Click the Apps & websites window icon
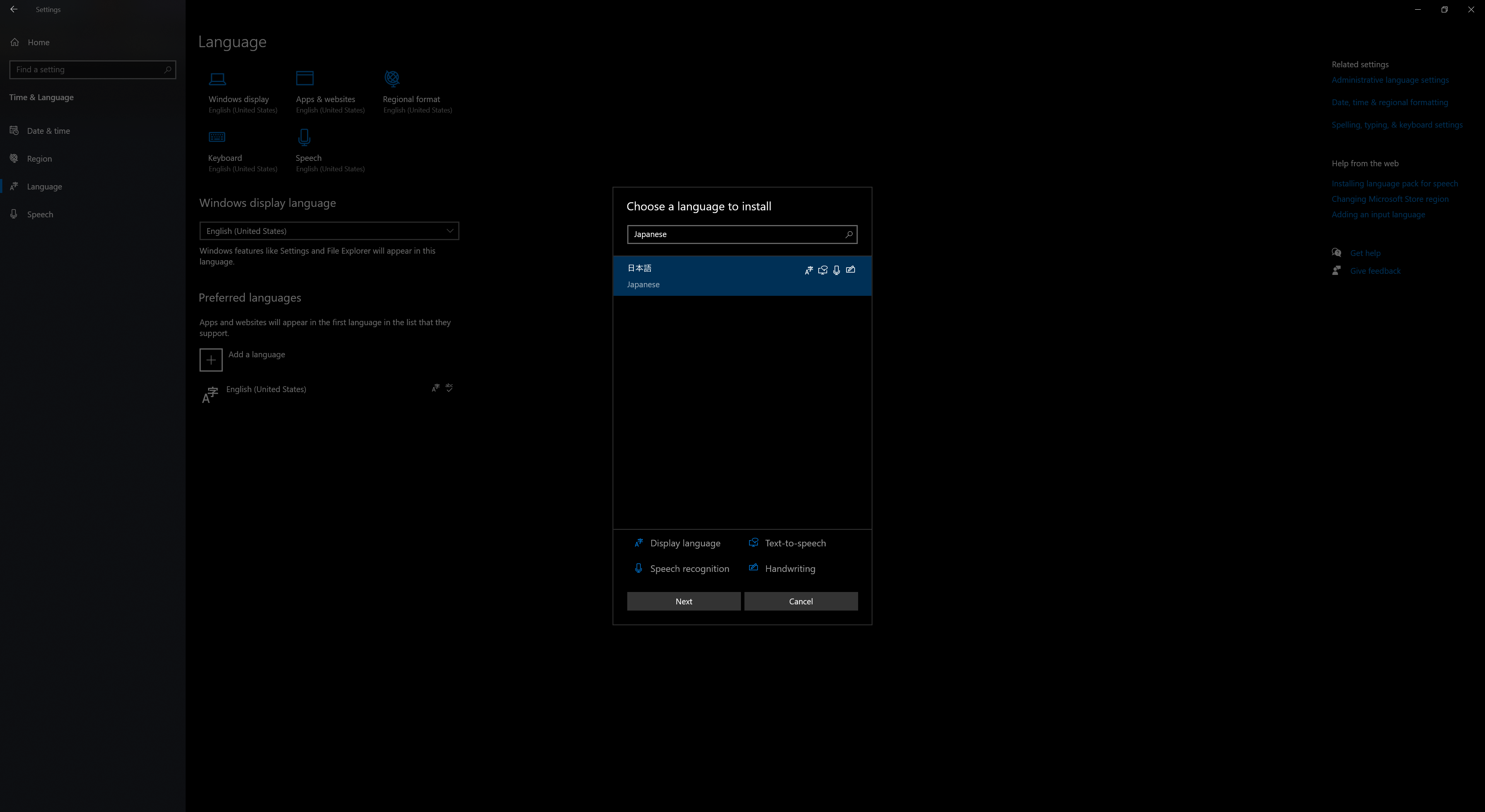Image resolution: width=1485 pixels, height=812 pixels. click(304, 78)
